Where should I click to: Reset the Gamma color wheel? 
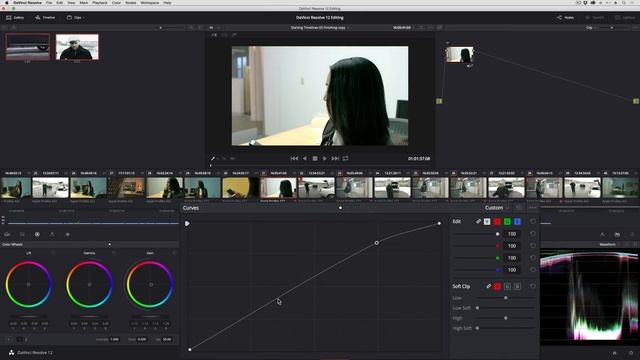pos(114,253)
